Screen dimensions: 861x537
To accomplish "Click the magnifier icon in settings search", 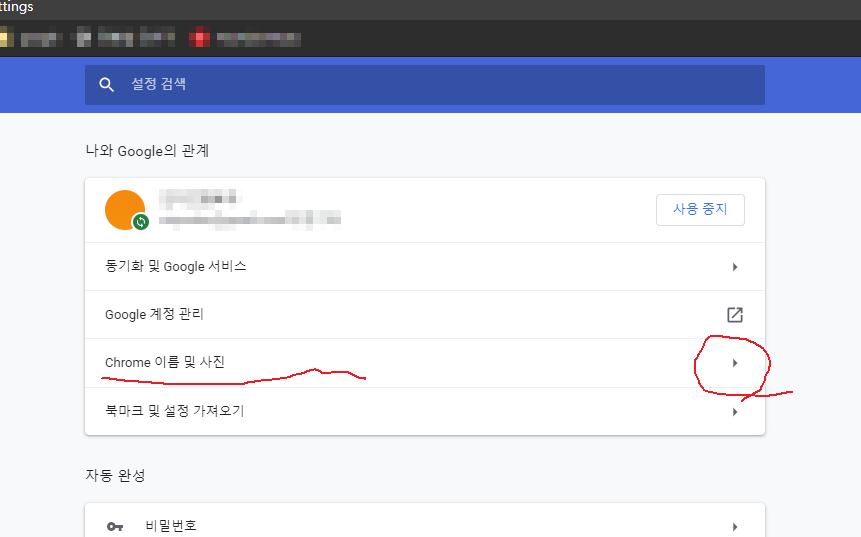I will click(107, 85).
